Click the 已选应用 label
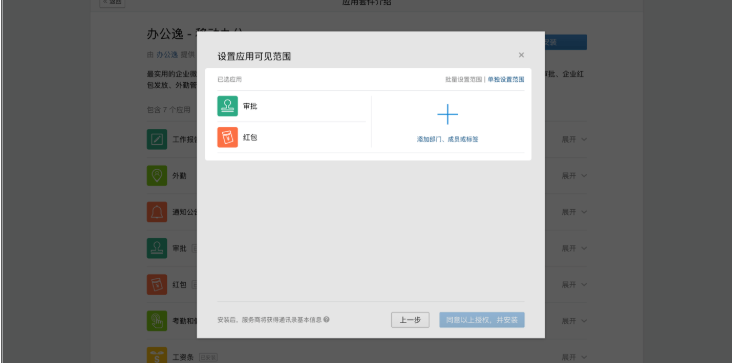The height and width of the screenshot is (363, 732). coord(230,79)
